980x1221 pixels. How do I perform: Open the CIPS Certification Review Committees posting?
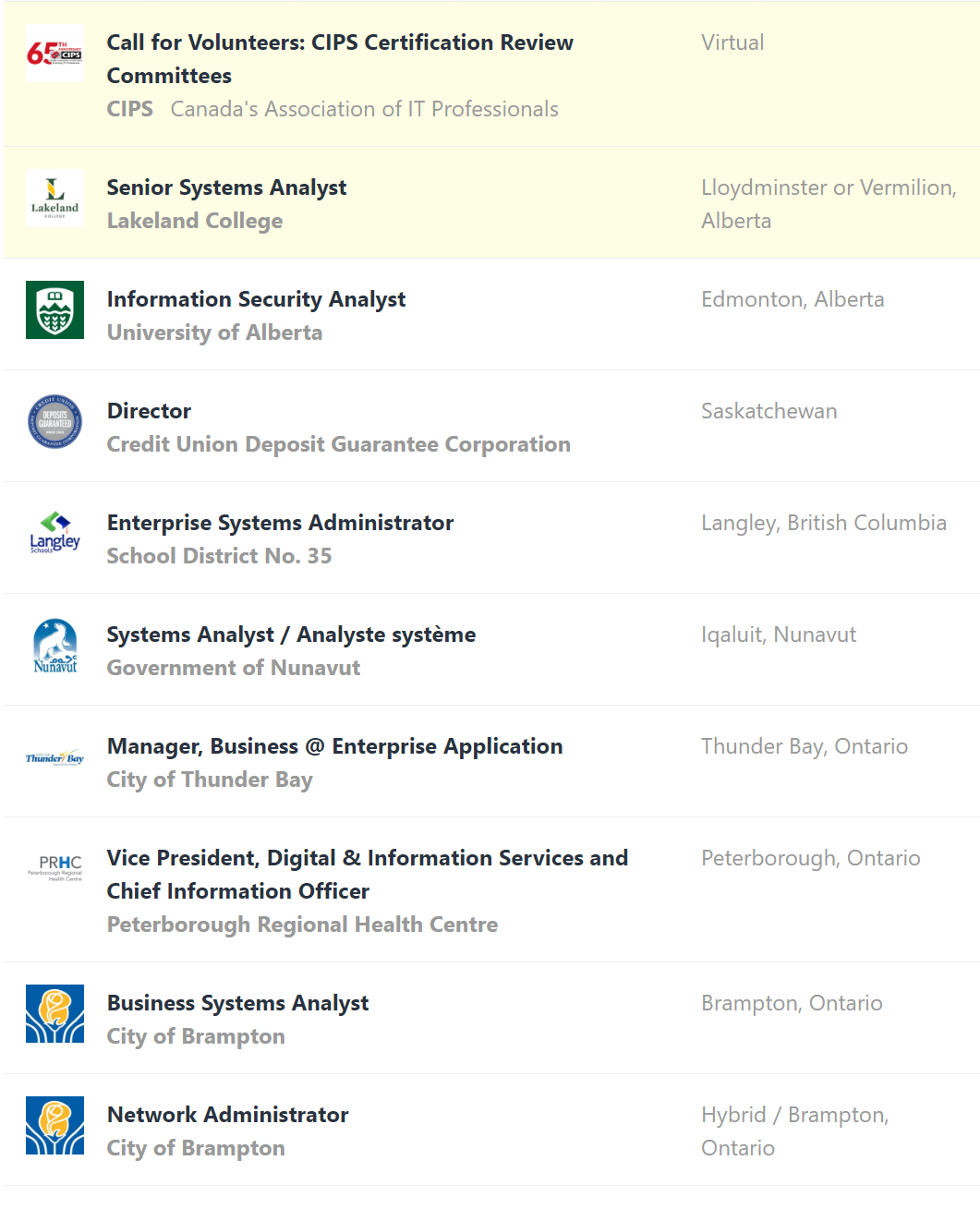[339, 59]
